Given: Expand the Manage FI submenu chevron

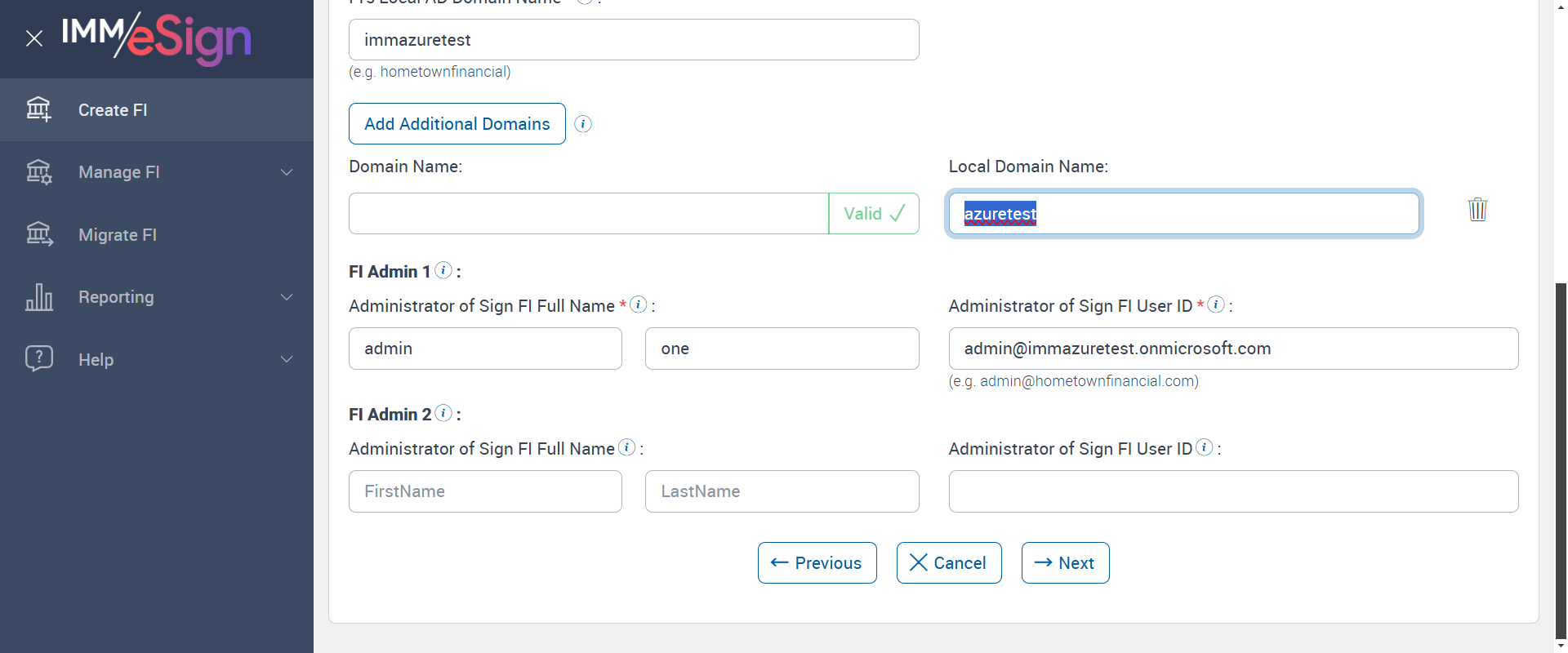Looking at the screenshot, I should point(287,172).
